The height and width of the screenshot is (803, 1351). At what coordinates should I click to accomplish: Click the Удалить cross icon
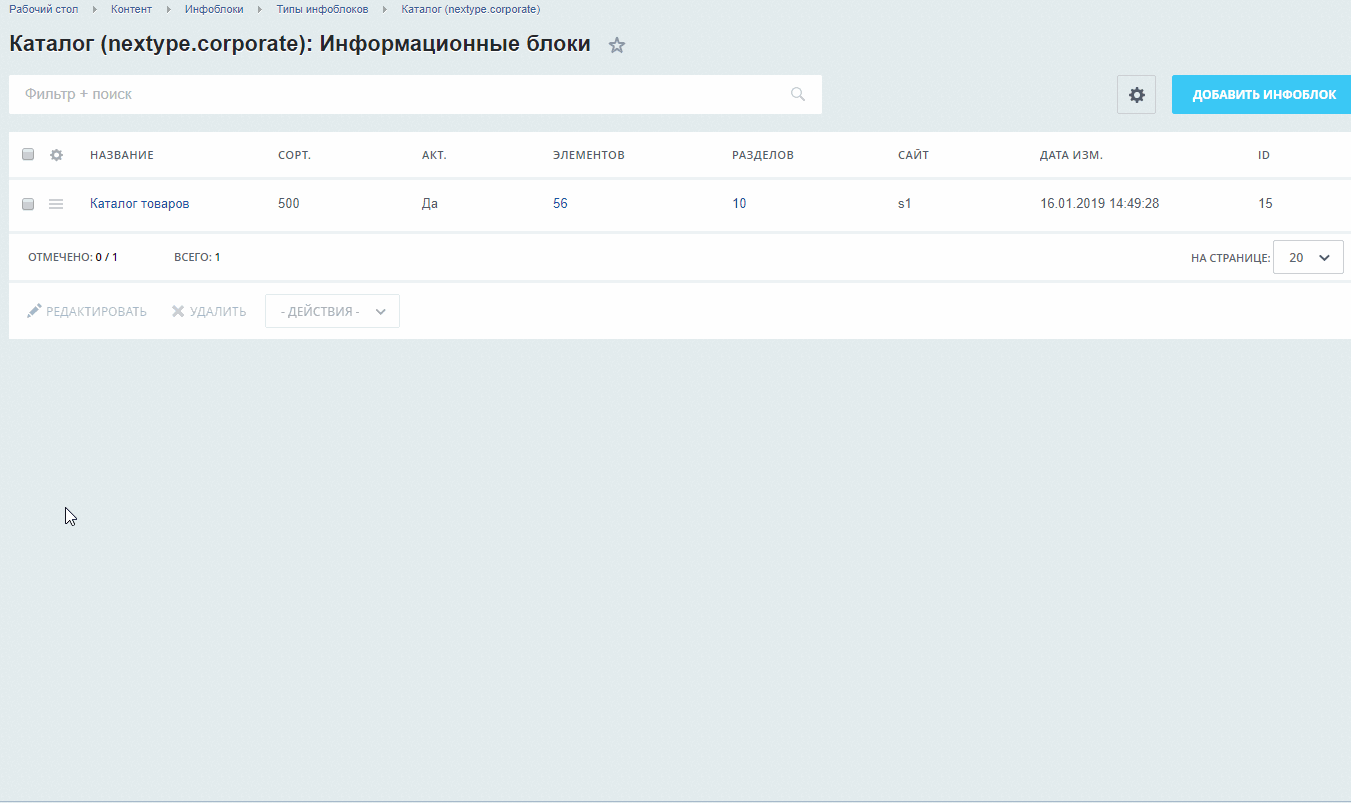[178, 311]
